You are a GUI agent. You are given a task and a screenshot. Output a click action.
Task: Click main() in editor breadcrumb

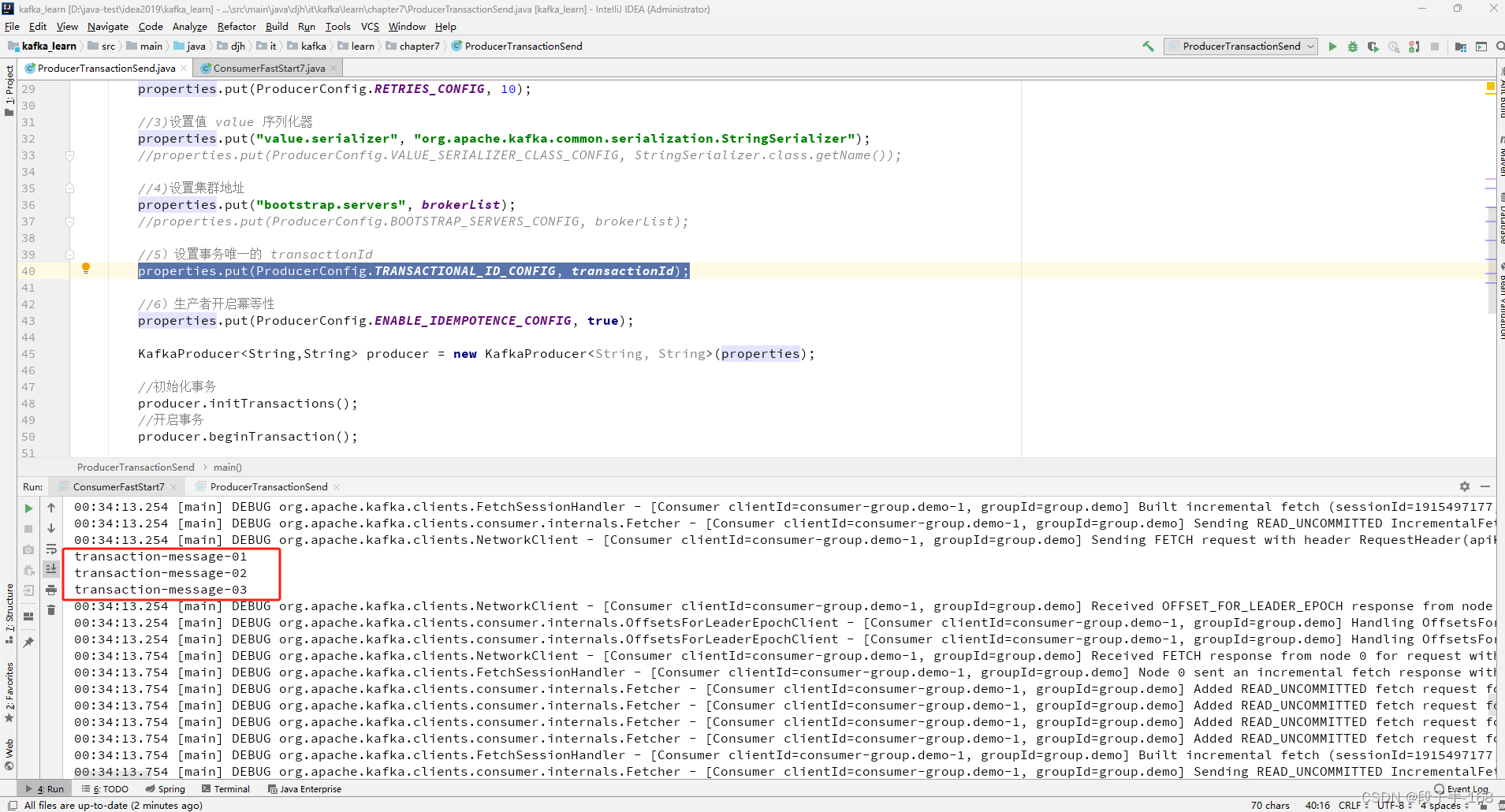[x=228, y=467]
